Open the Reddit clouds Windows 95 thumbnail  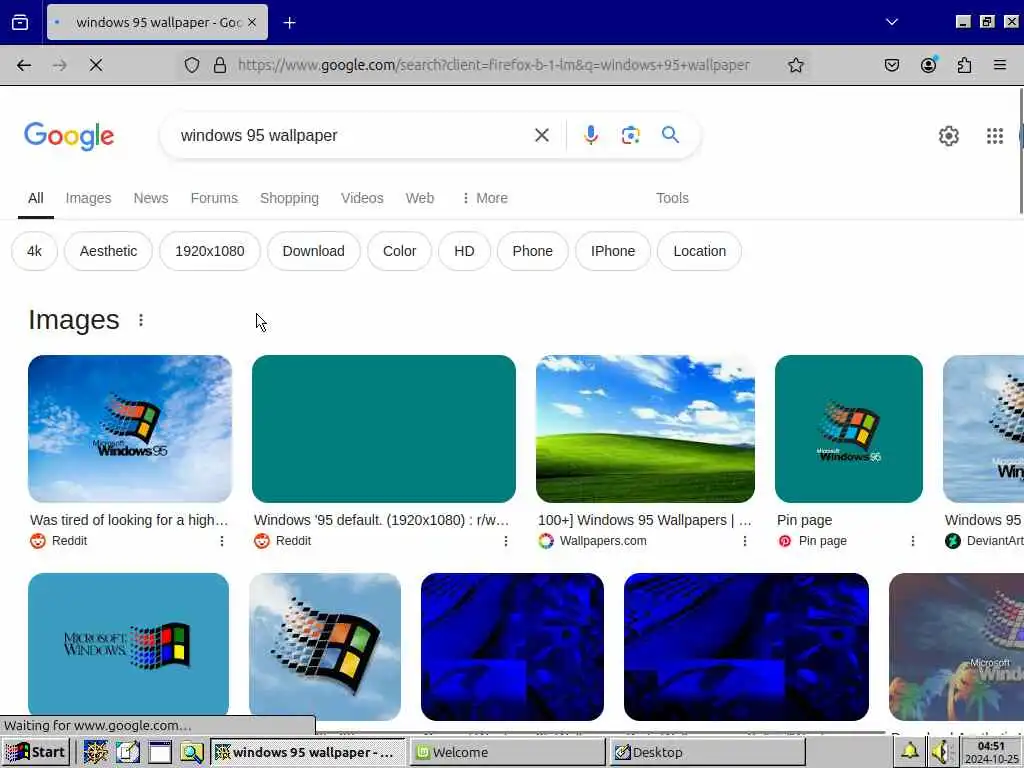pyautogui.click(x=130, y=428)
